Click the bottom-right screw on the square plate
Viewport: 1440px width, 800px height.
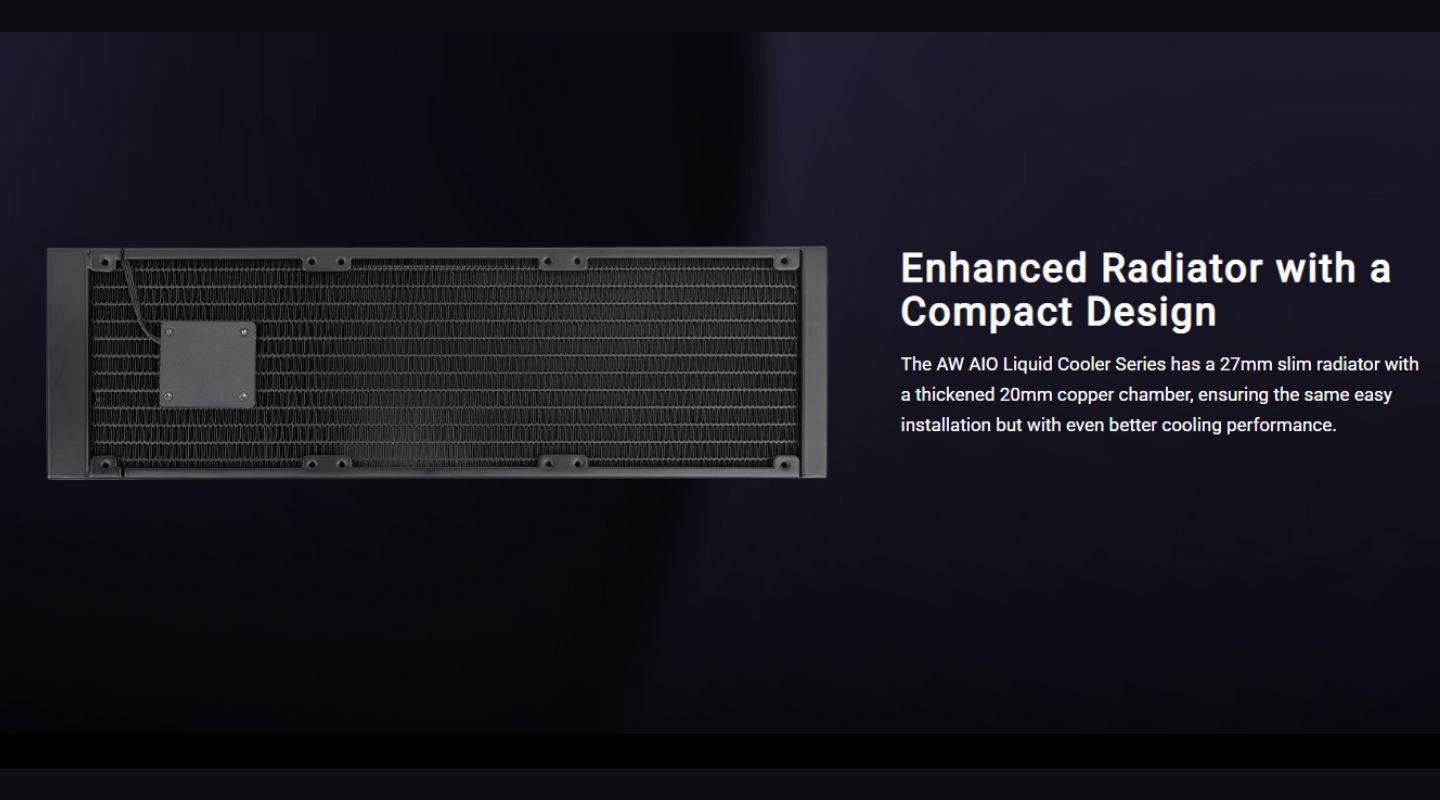click(244, 397)
